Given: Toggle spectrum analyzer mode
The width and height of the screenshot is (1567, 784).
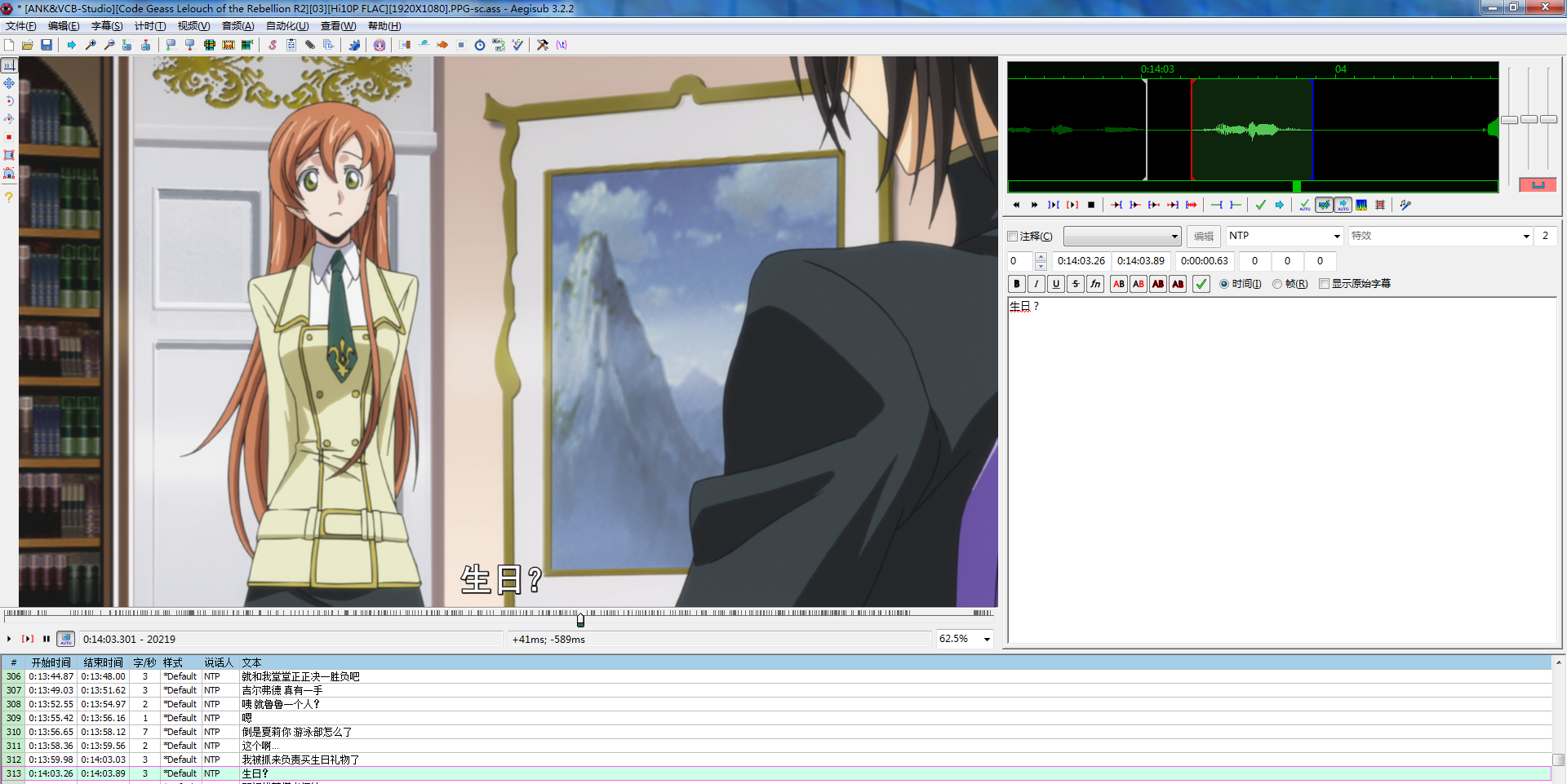Looking at the screenshot, I should [x=1361, y=205].
